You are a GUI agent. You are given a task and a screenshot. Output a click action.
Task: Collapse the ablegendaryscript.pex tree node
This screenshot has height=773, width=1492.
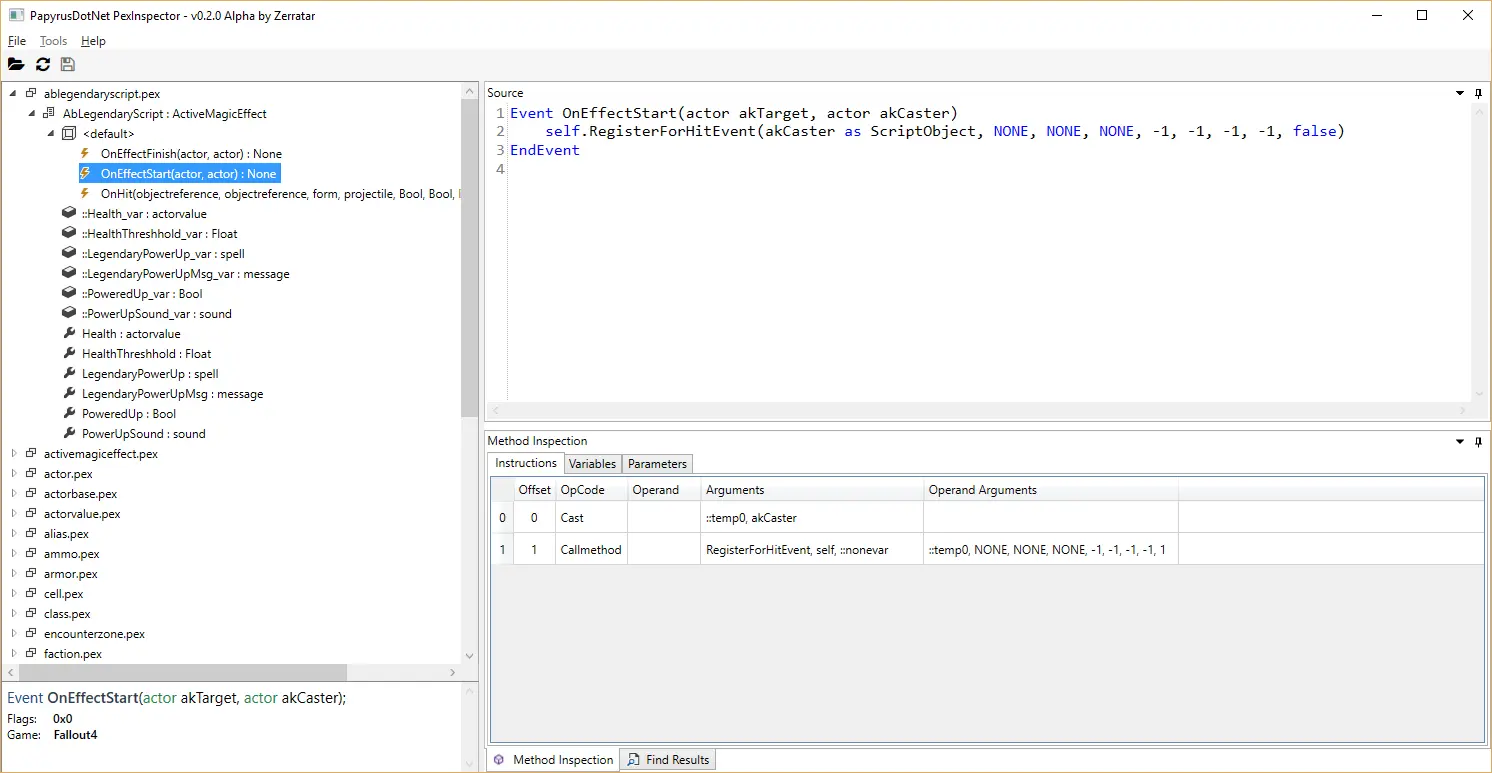click(14, 94)
